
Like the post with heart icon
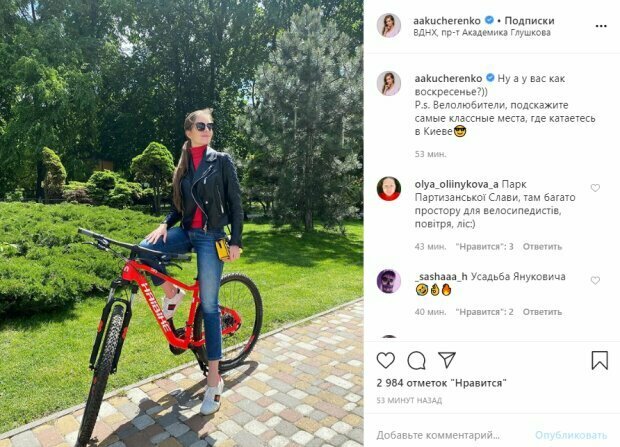pyautogui.click(x=386, y=360)
